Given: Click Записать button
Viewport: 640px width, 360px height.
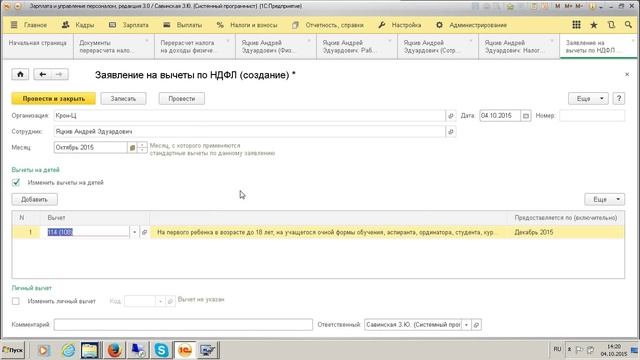Looking at the screenshot, I should (x=123, y=98).
